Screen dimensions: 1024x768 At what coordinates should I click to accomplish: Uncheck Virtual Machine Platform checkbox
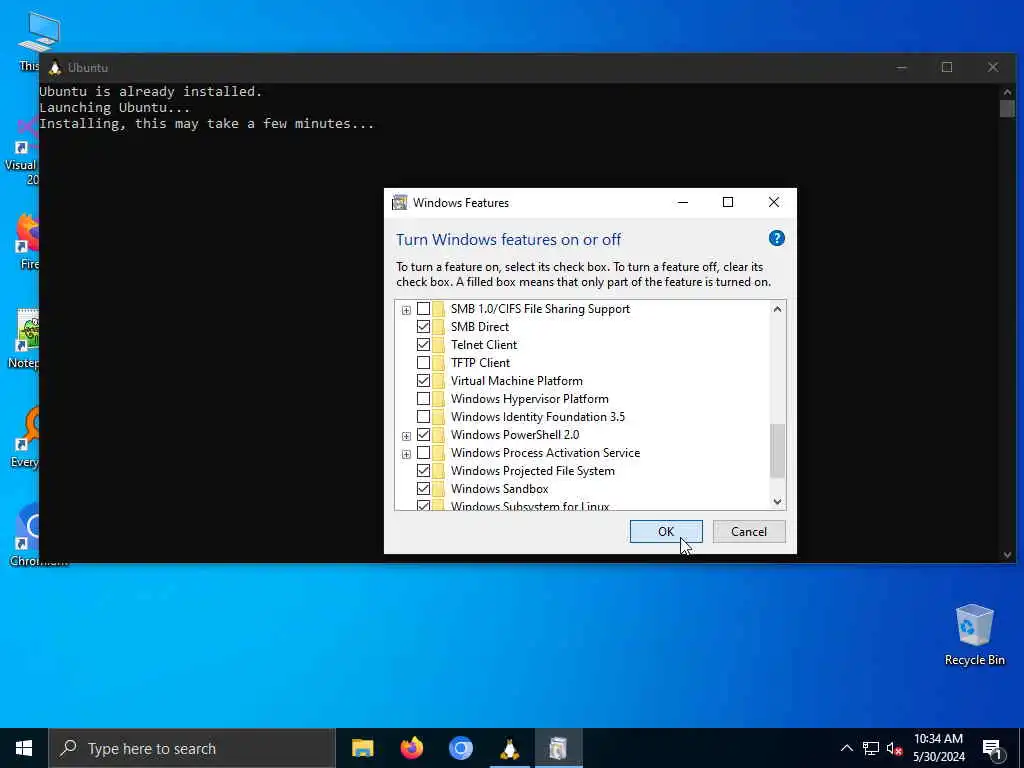click(x=423, y=381)
